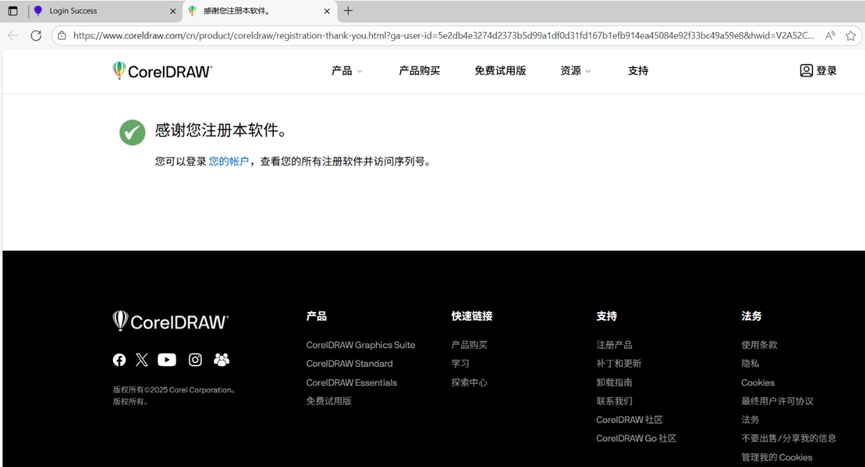Screen dimensions: 865x467
Task: Open the 免费试用版 navigation item
Action: 500,71
